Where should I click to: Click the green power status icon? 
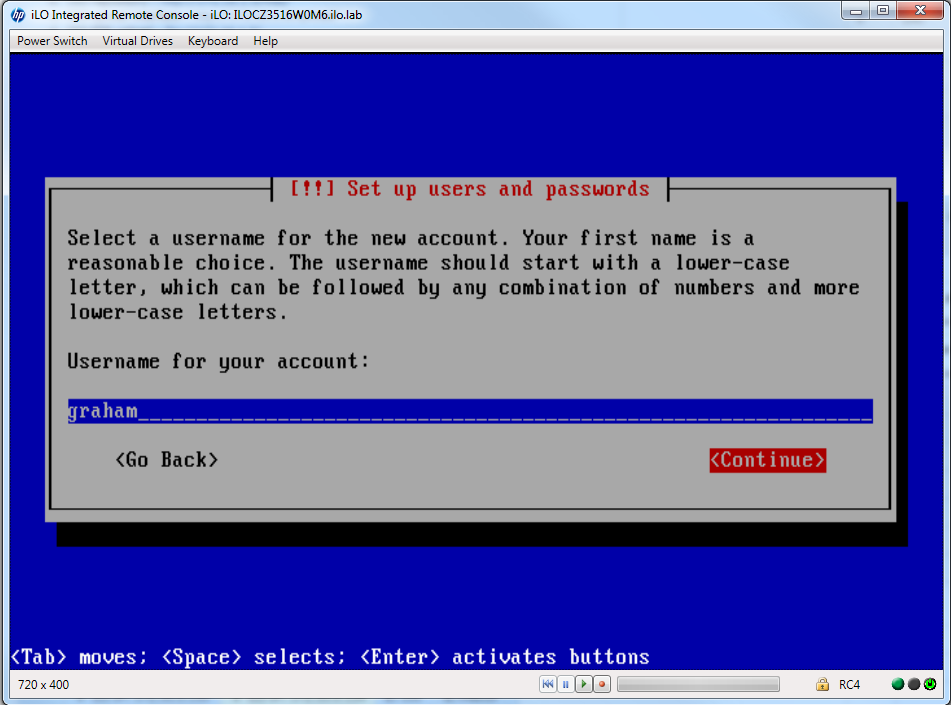(930, 684)
